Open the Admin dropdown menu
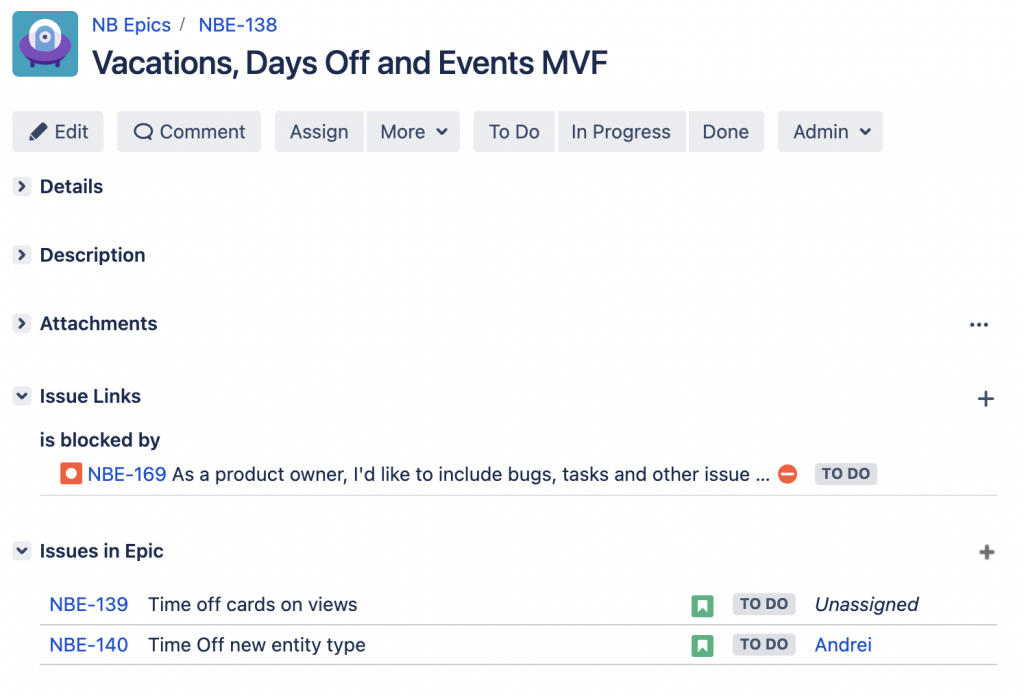 pyautogui.click(x=829, y=131)
